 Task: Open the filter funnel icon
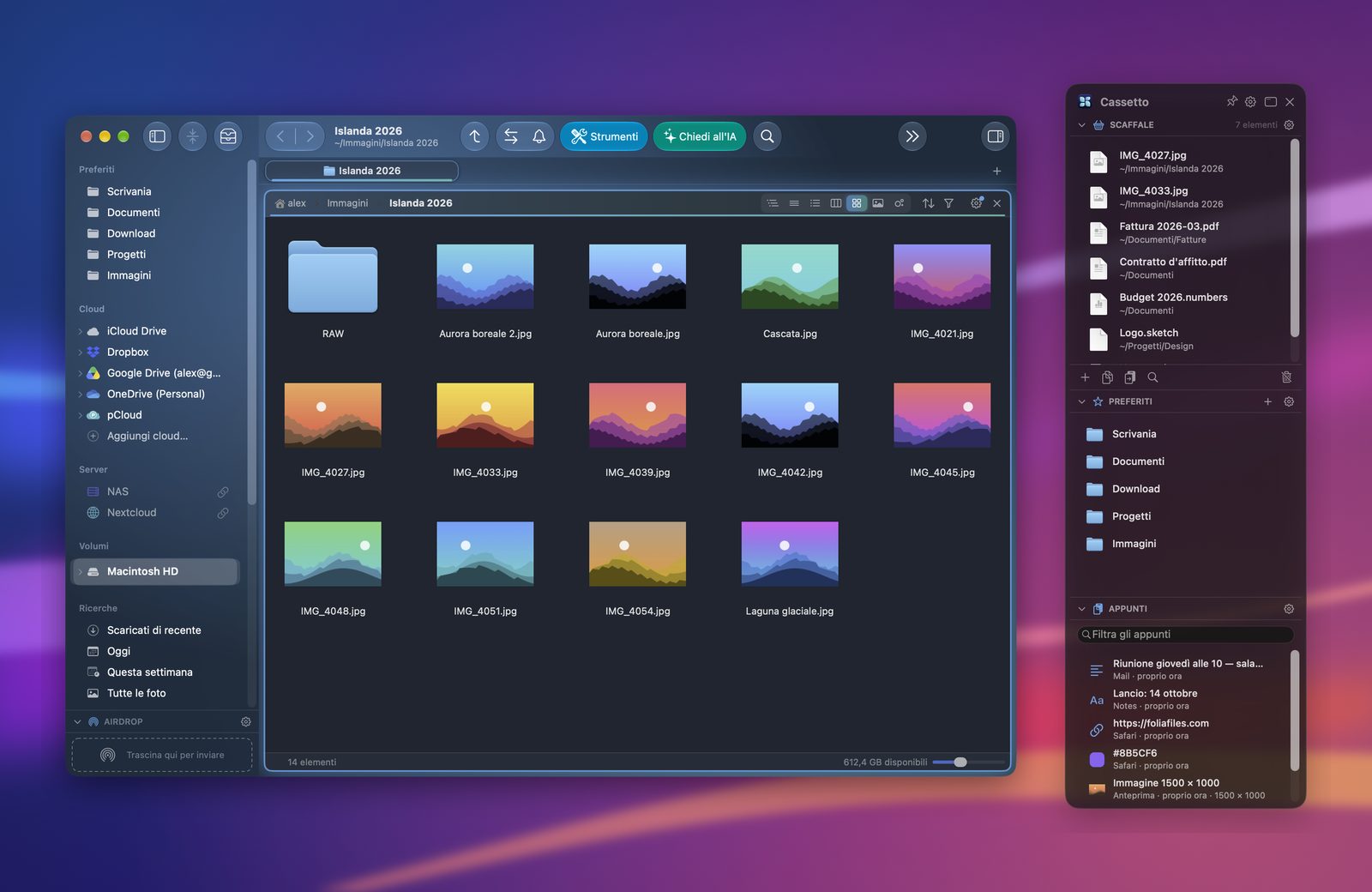click(x=949, y=203)
